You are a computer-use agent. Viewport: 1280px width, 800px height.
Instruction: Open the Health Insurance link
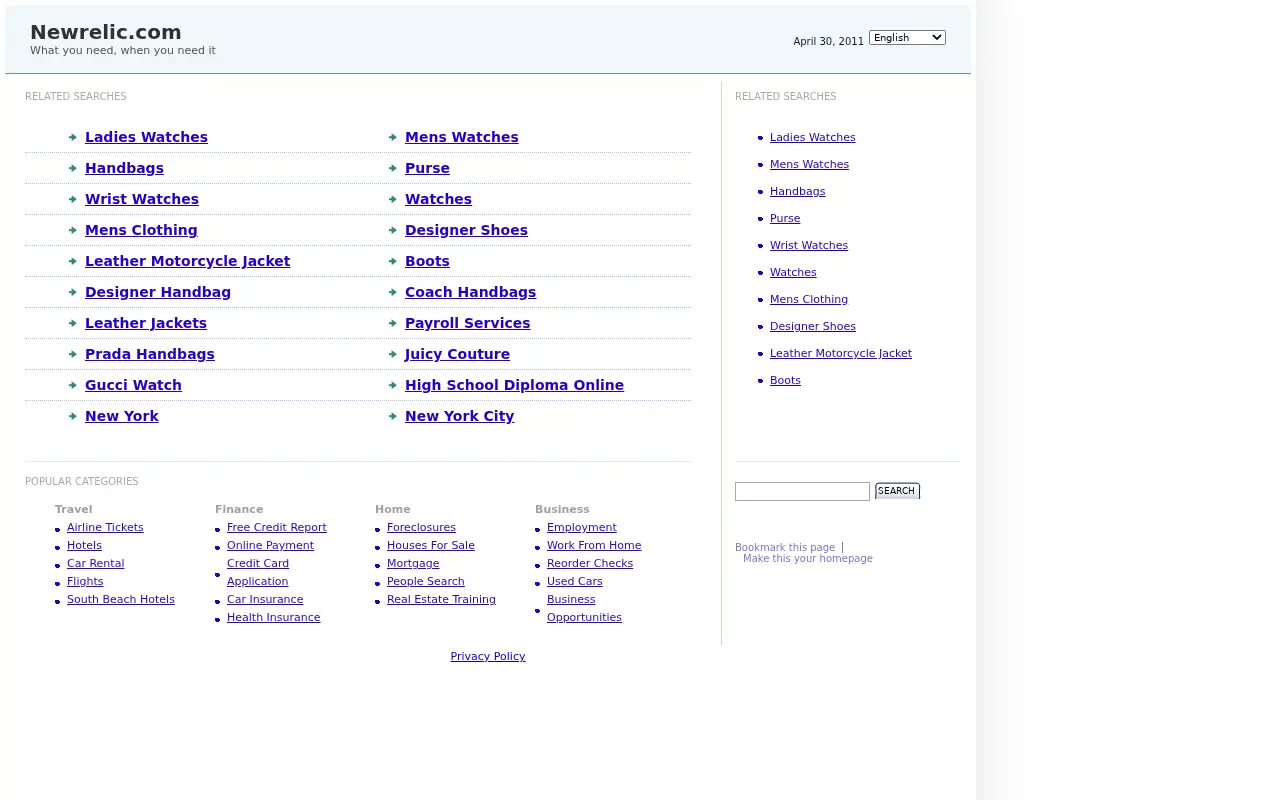[x=274, y=618]
